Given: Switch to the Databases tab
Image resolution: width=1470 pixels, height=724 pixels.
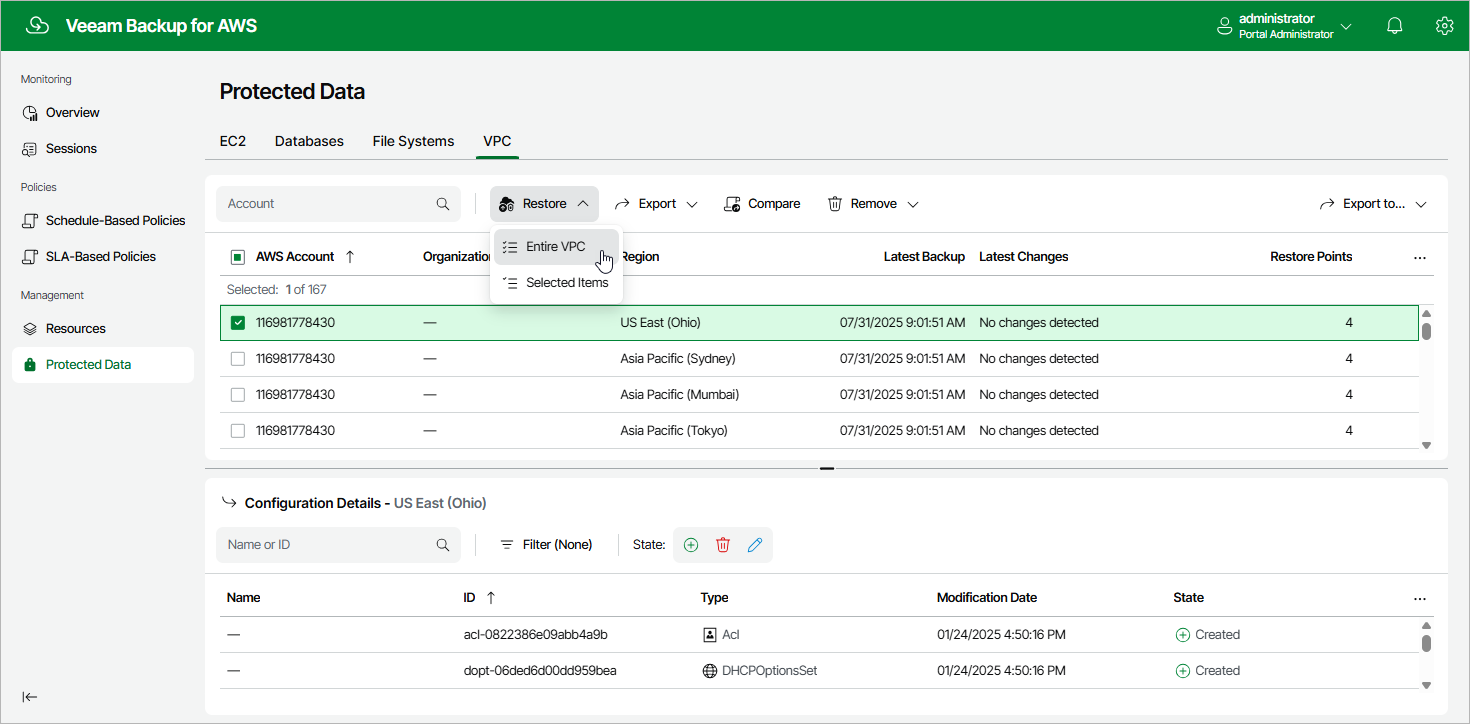Looking at the screenshot, I should pos(309,141).
